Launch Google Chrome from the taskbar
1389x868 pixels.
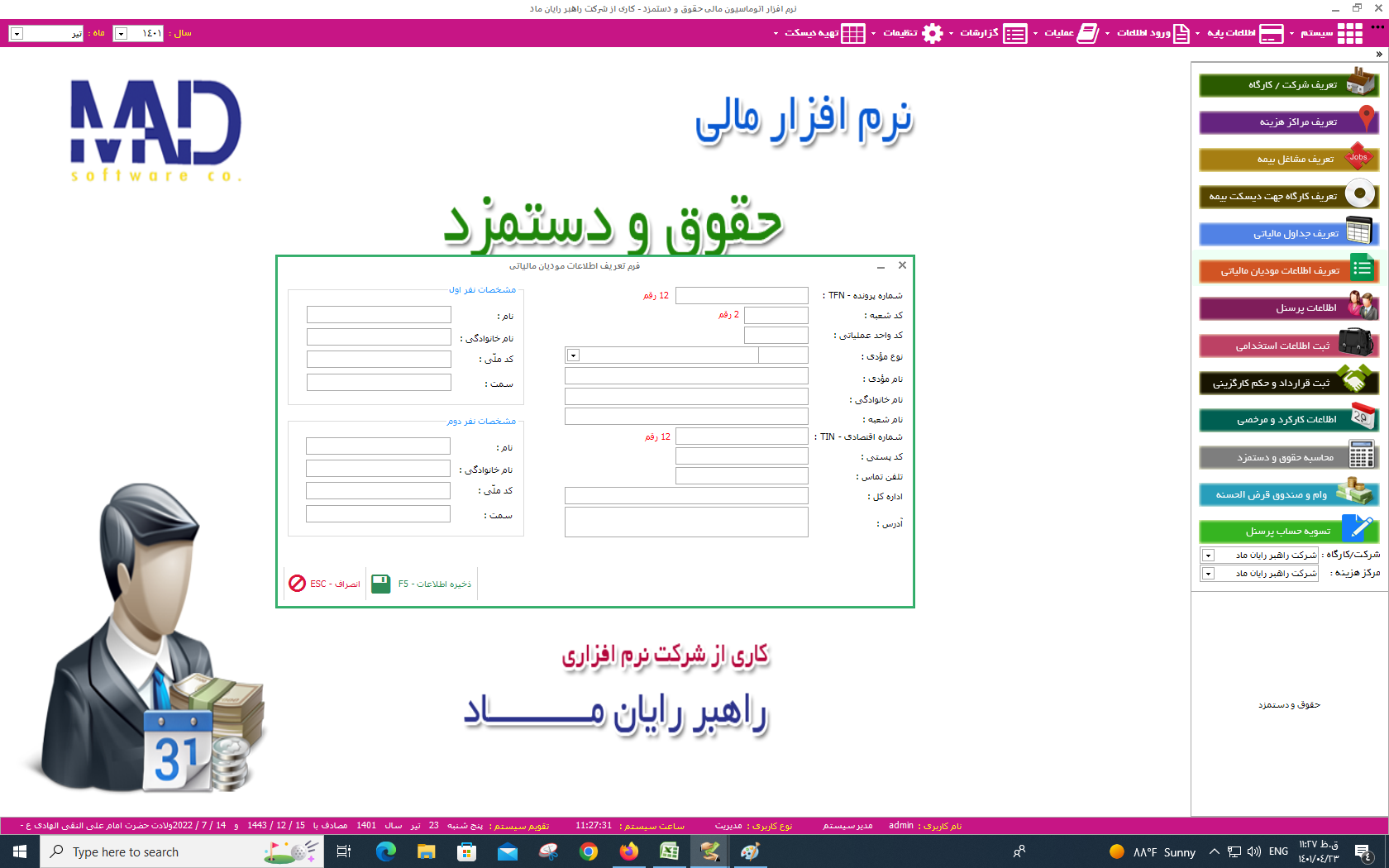tap(589, 851)
